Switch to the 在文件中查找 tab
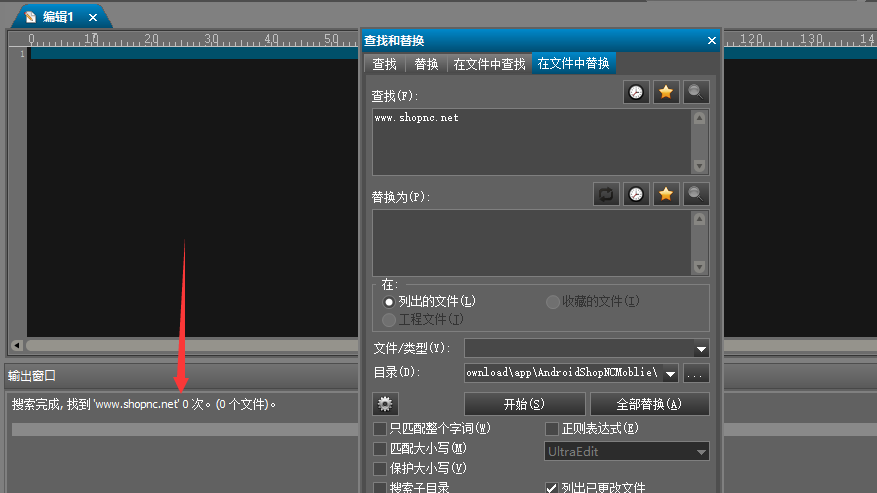This screenshot has width=877, height=493. tap(489, 64)
